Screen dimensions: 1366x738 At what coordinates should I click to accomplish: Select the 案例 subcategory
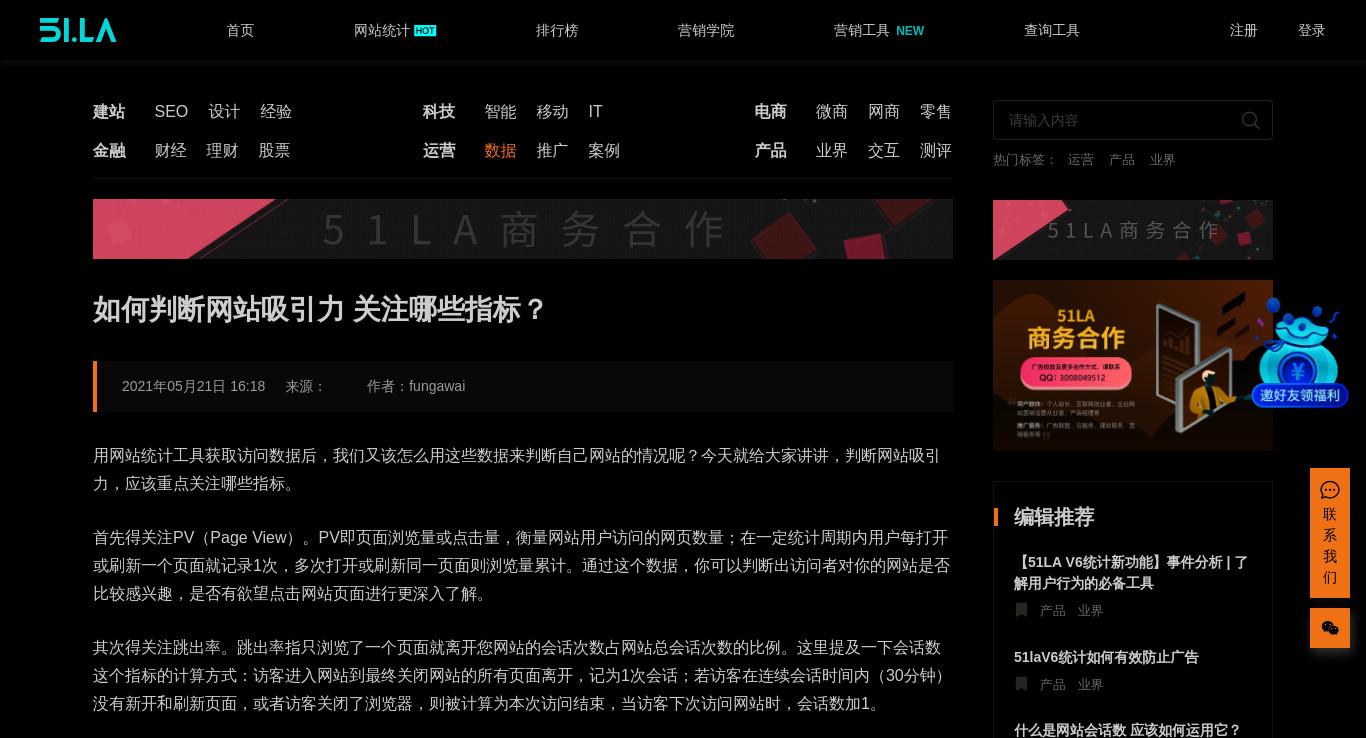604,151
